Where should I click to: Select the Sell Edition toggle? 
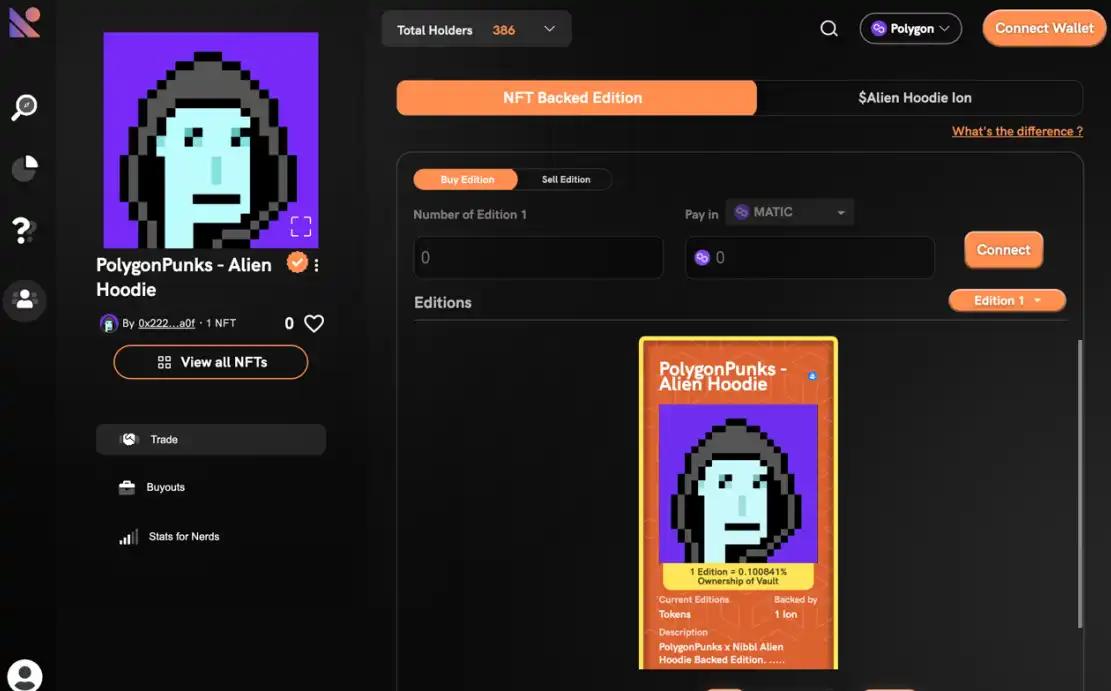(x=565, y=179)
